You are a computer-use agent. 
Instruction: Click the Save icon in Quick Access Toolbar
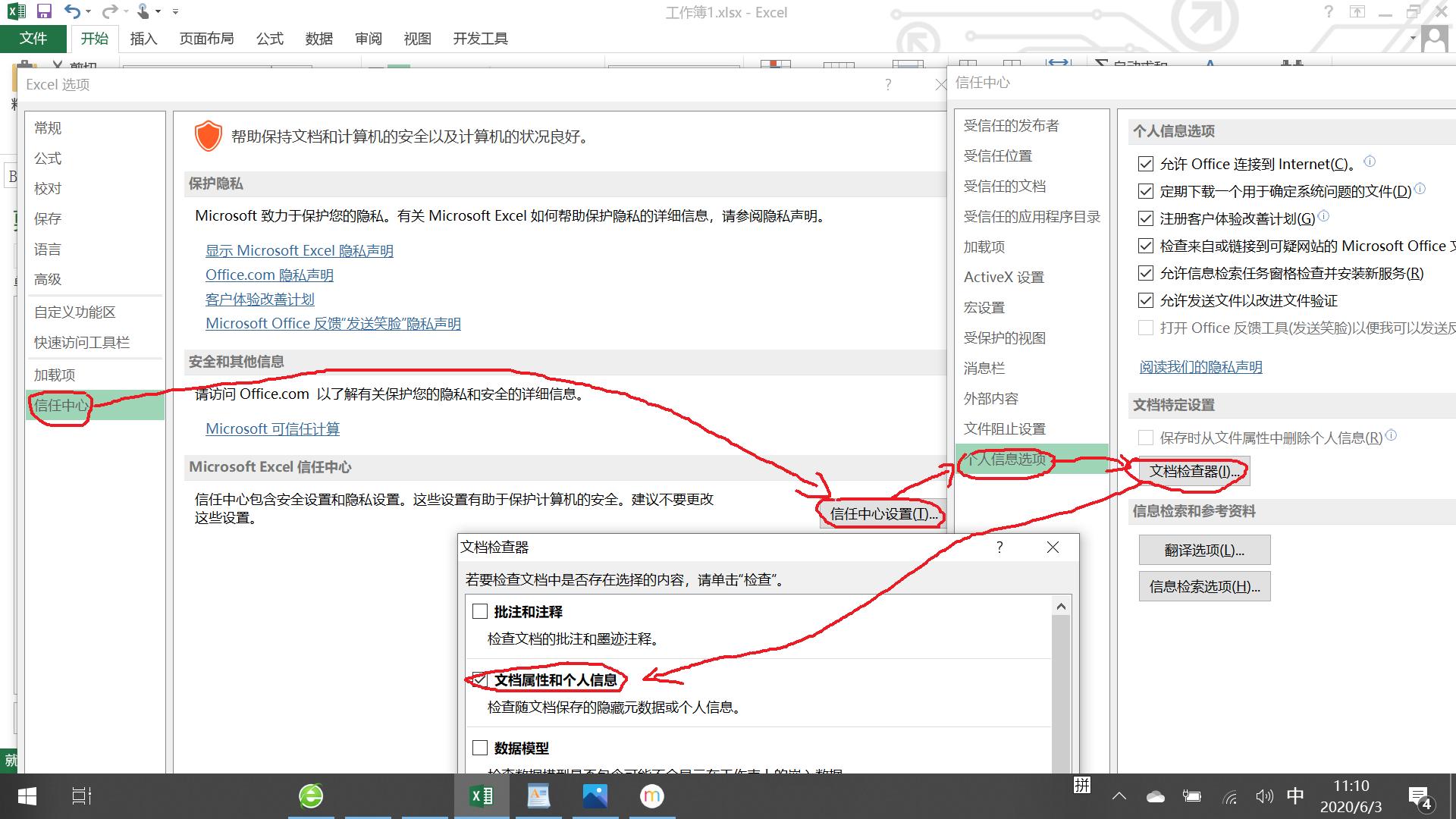pos(44,11)
